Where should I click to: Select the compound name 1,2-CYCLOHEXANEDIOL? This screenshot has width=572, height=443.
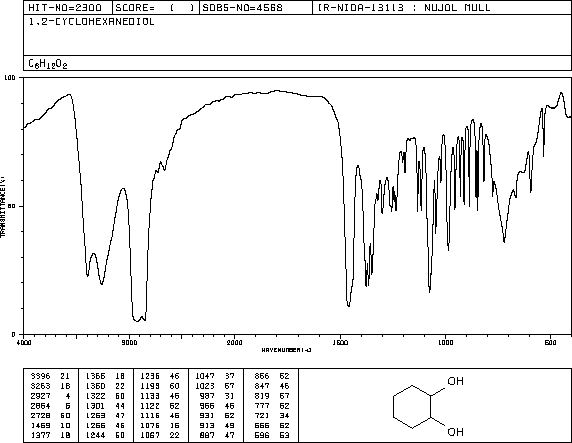(x=92, y=22)
